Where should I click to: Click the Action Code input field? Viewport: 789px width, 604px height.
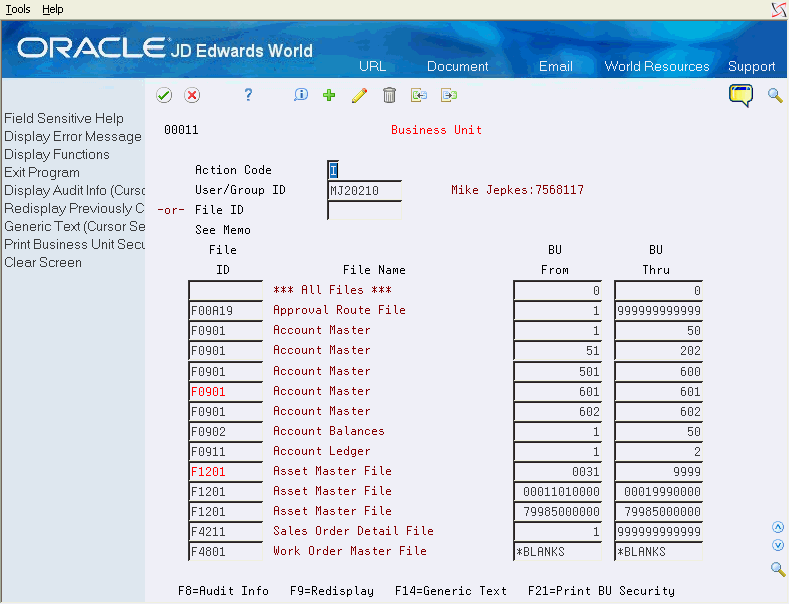pyautogui.click(x=333, y=170)
